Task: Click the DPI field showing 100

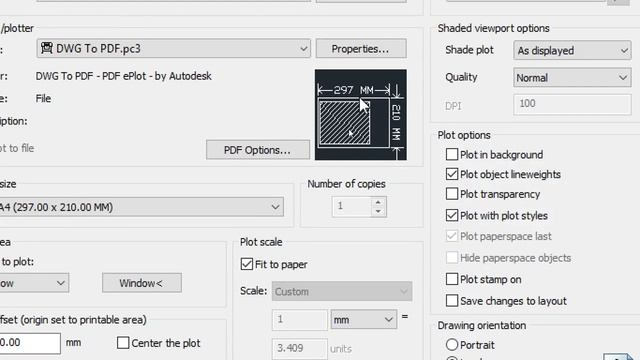Action: (x=572, y=104)
